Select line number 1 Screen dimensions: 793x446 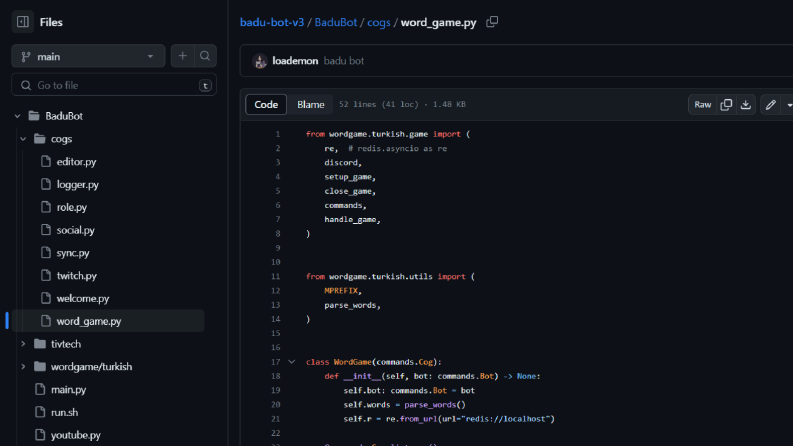coord(278,134)
